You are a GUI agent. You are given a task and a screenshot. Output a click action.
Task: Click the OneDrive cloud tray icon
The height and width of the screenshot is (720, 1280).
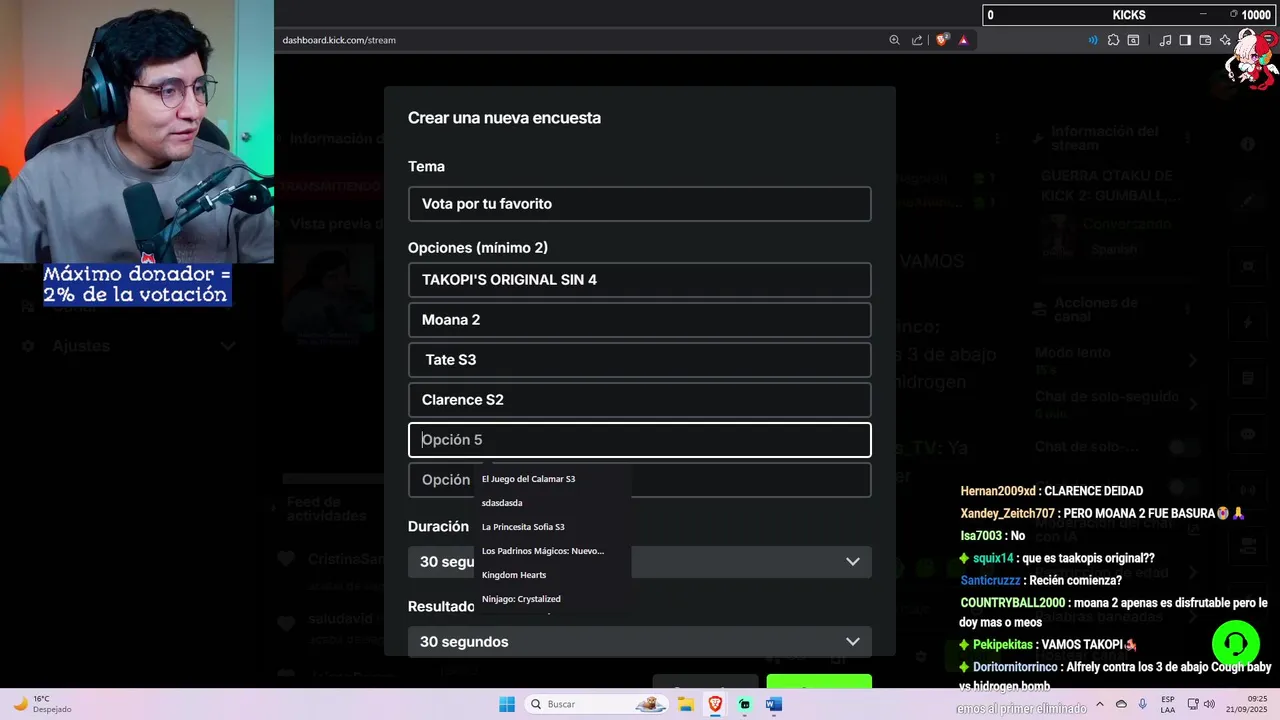click(1121, 704)
